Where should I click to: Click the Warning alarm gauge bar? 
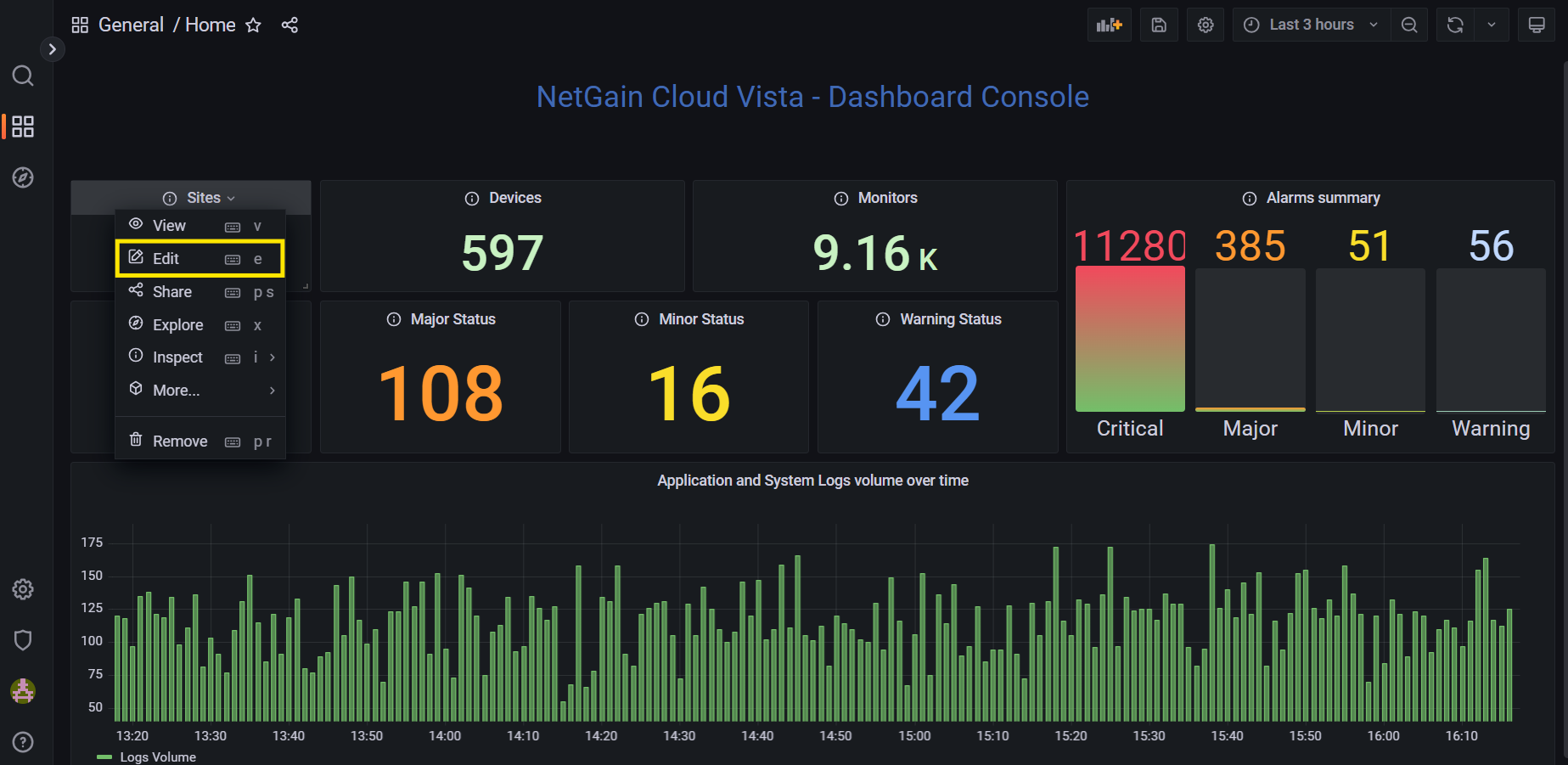point(1491,340)
